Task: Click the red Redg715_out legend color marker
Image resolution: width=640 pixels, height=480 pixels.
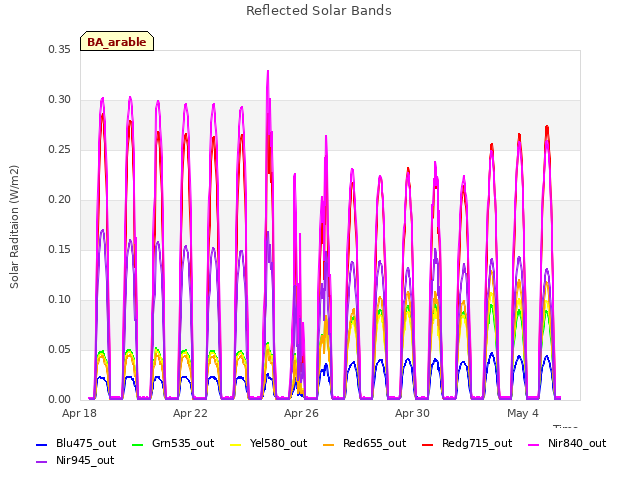Action: click(427, 445)
